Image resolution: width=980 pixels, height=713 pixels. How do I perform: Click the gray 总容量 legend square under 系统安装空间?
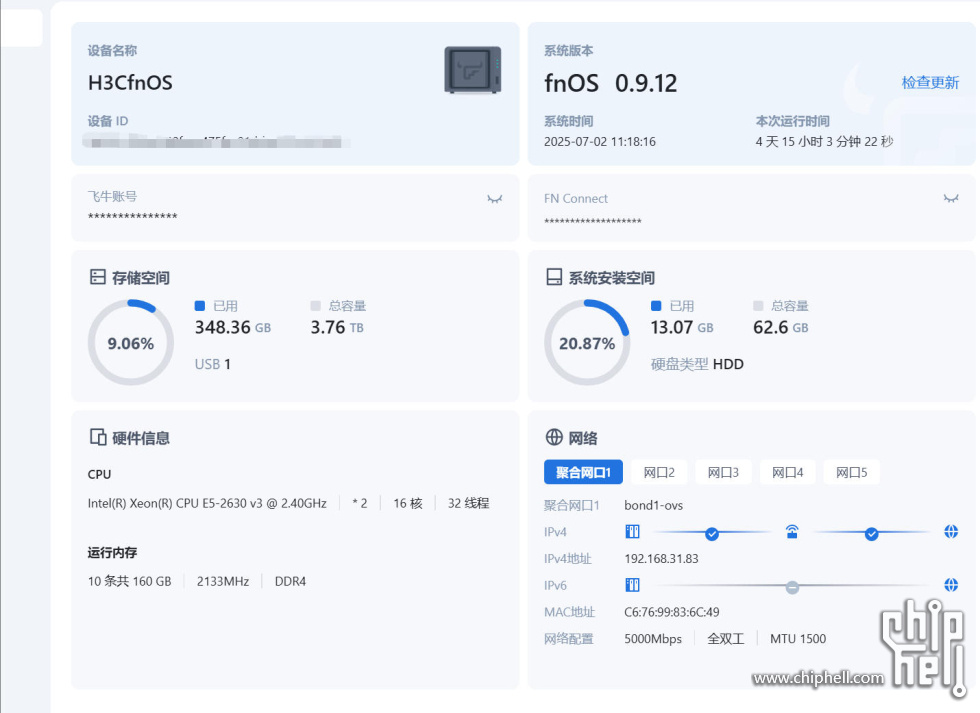pyautogui.click(x=758, y=306)
